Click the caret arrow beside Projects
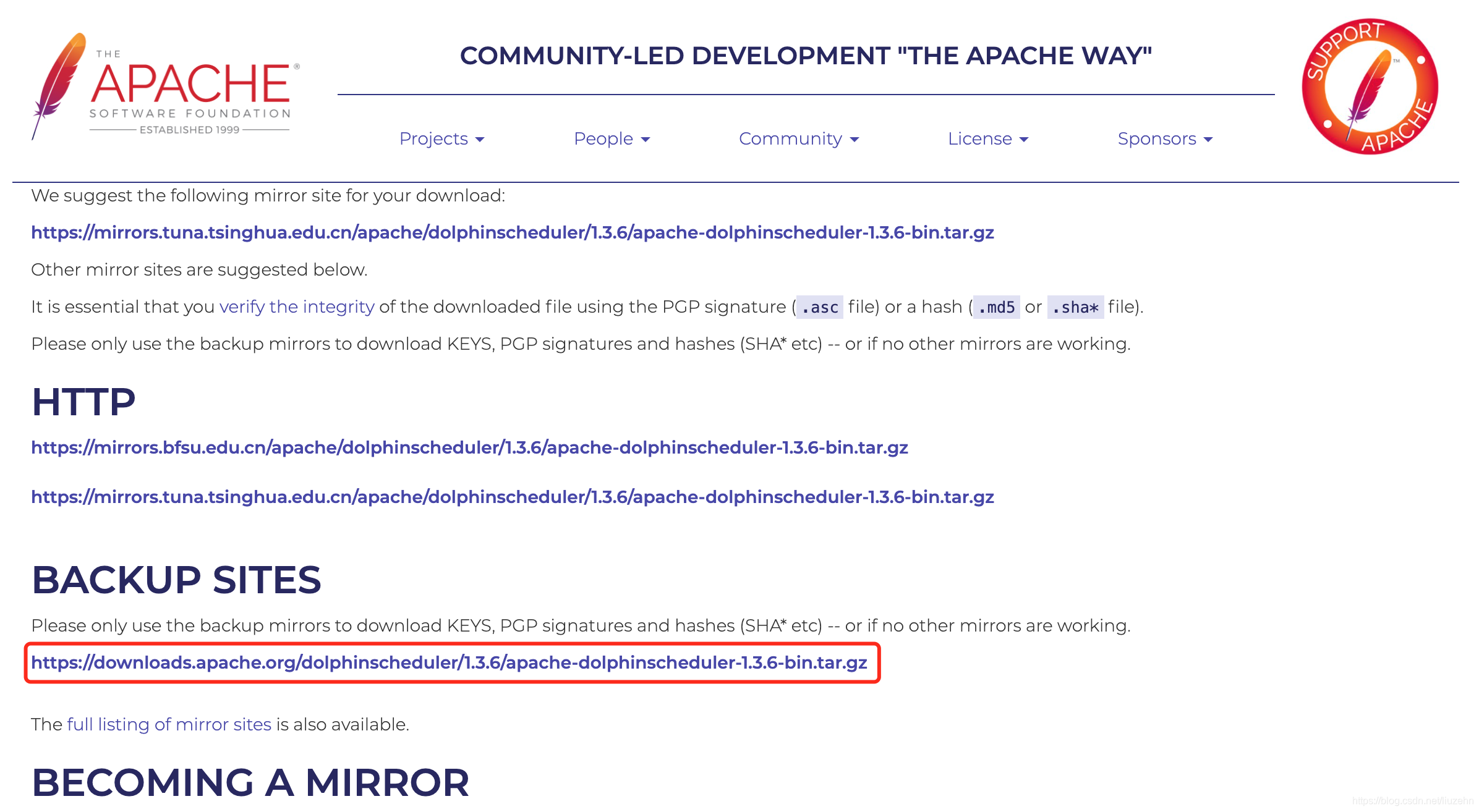This screenshot has width=1479, height=812. tap(480, 140)
